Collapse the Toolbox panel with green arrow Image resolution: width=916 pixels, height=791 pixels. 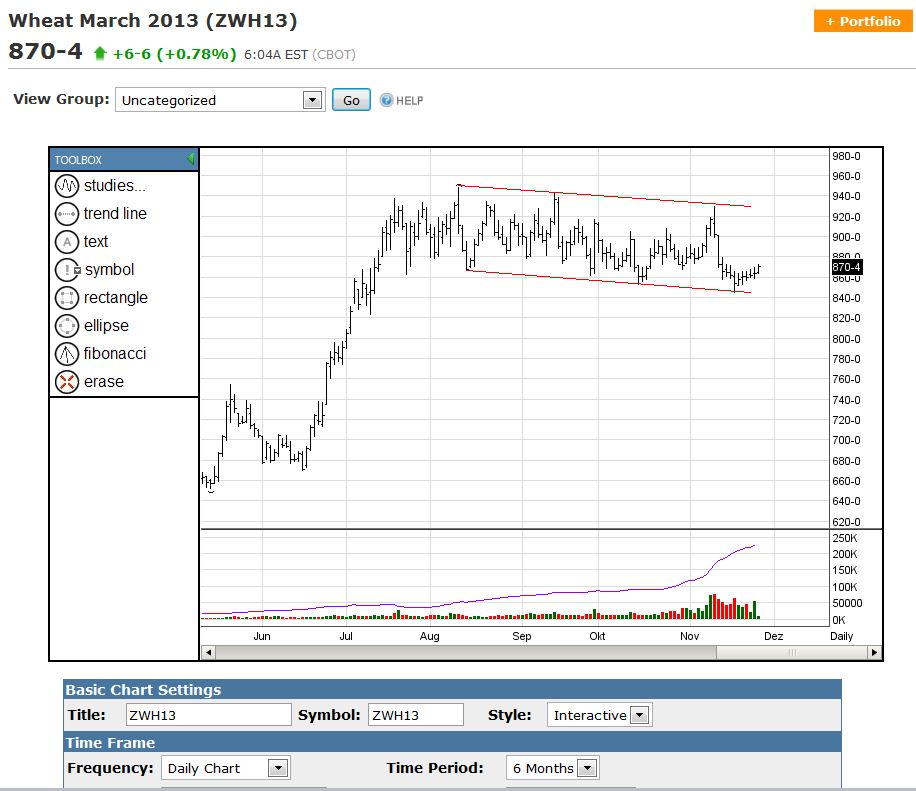pos(190,159)
